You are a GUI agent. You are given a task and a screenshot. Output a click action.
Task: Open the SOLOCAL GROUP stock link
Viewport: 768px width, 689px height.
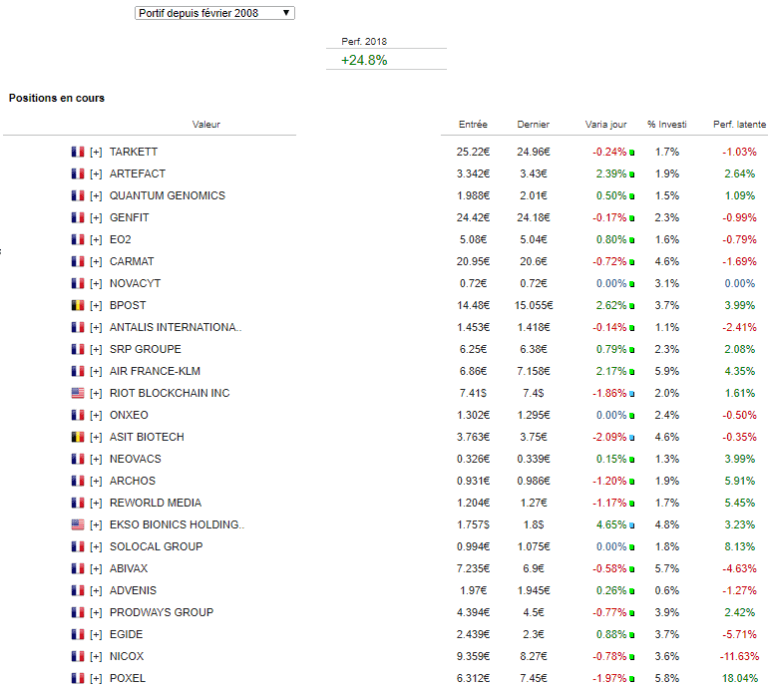point(156,547)
